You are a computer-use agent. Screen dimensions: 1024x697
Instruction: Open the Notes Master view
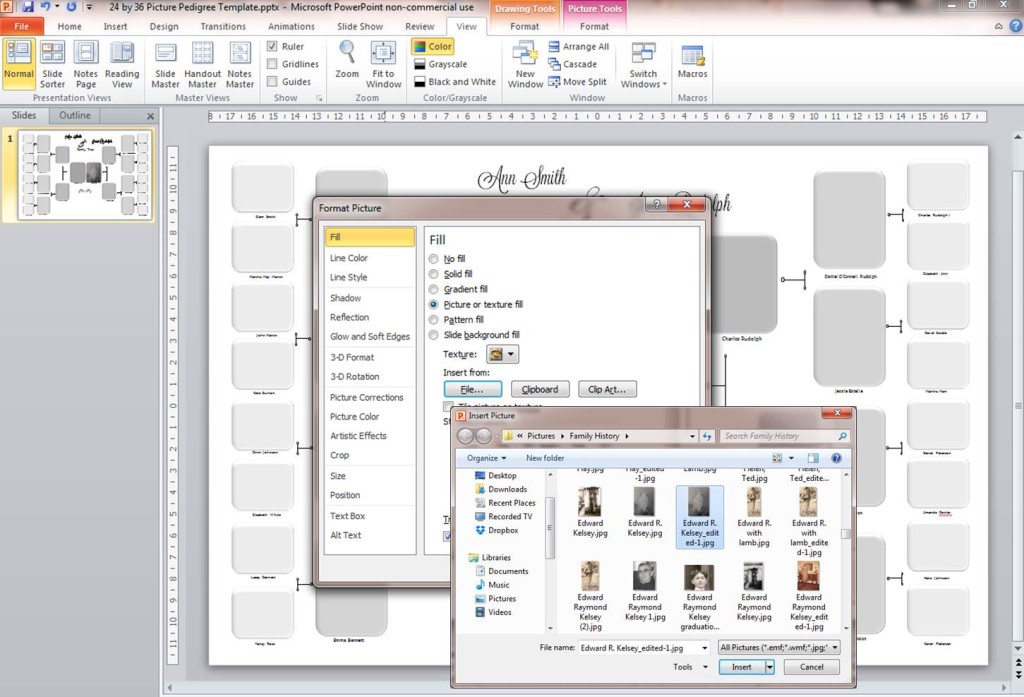coord(240,63)
